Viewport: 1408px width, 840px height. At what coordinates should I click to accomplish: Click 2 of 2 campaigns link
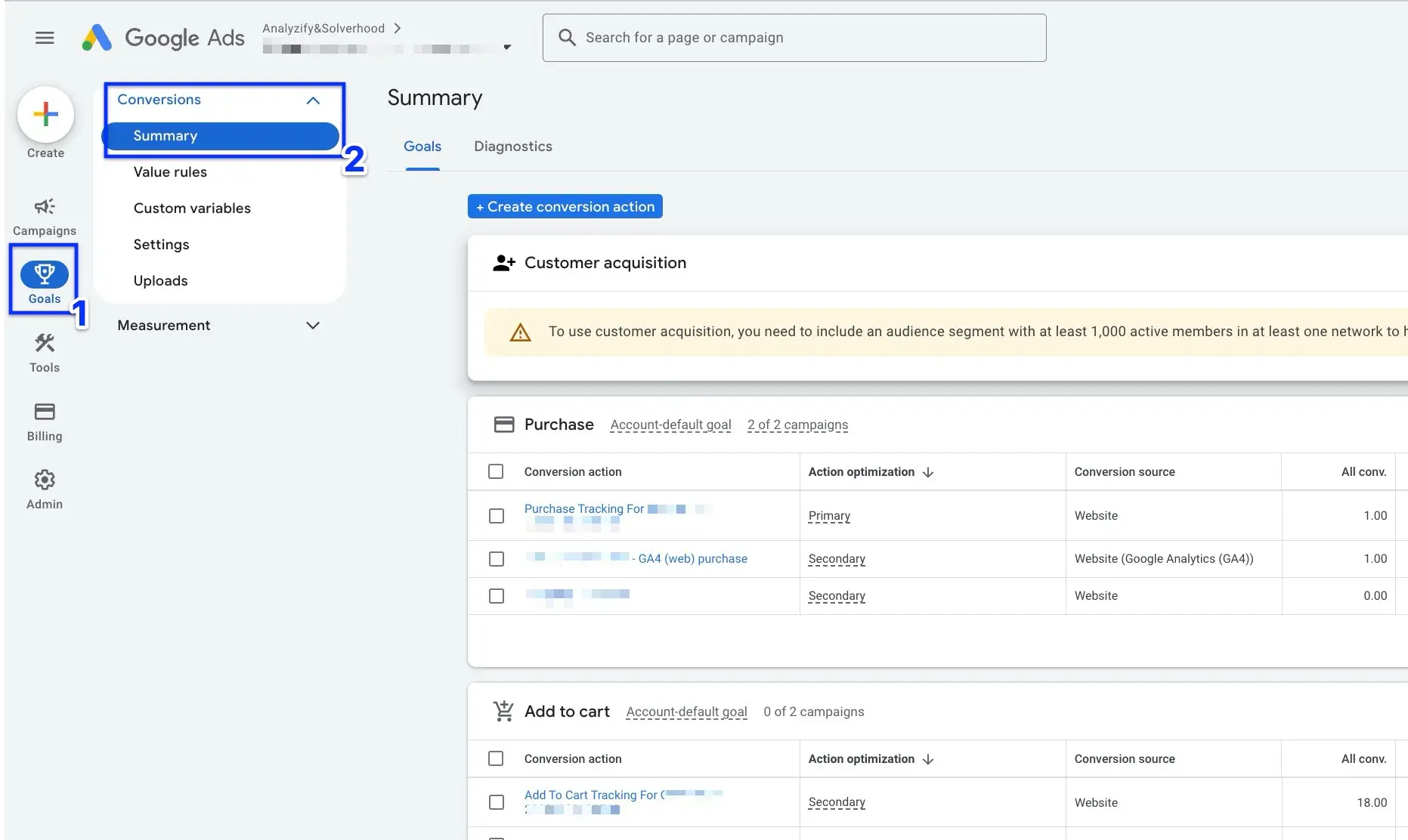pyautogui.click(x=798, y=425)
